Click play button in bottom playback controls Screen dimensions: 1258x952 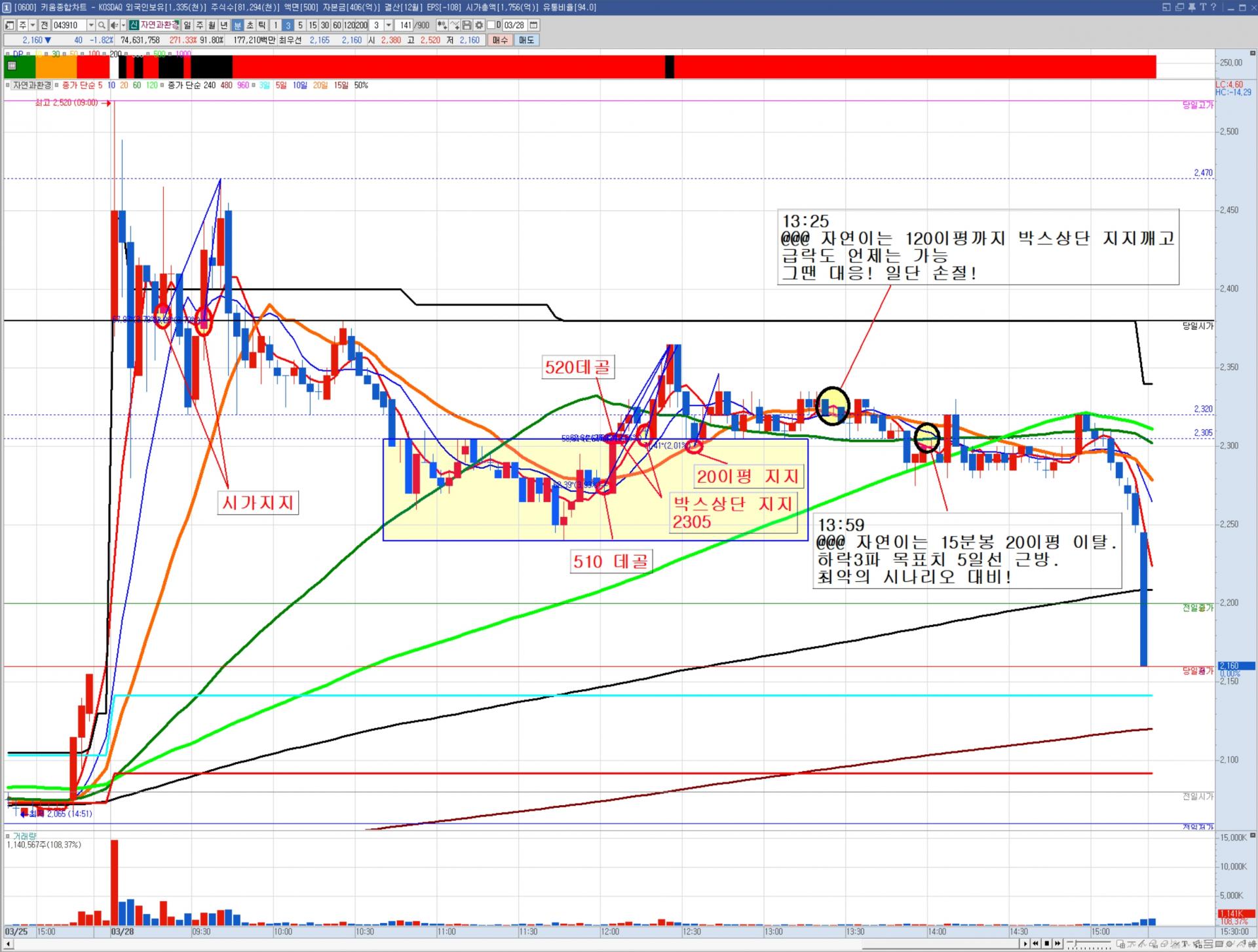pyautogui.click(x=1026, y=943)
